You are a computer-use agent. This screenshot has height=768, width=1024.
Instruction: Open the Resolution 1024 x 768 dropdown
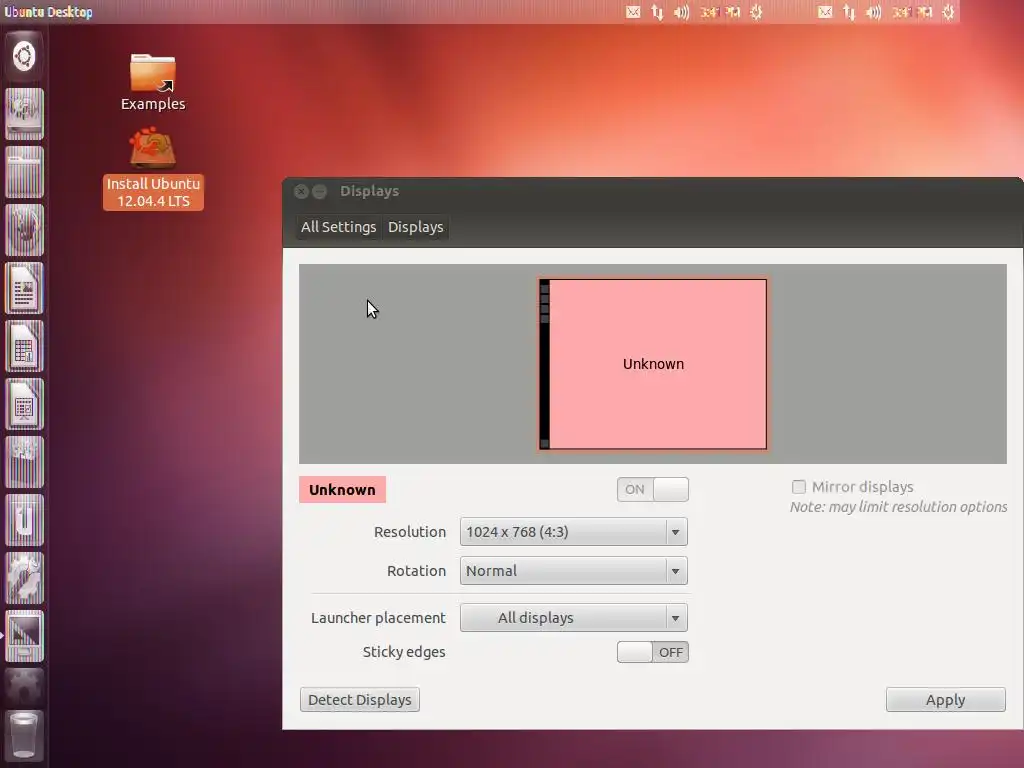(573, 532)
